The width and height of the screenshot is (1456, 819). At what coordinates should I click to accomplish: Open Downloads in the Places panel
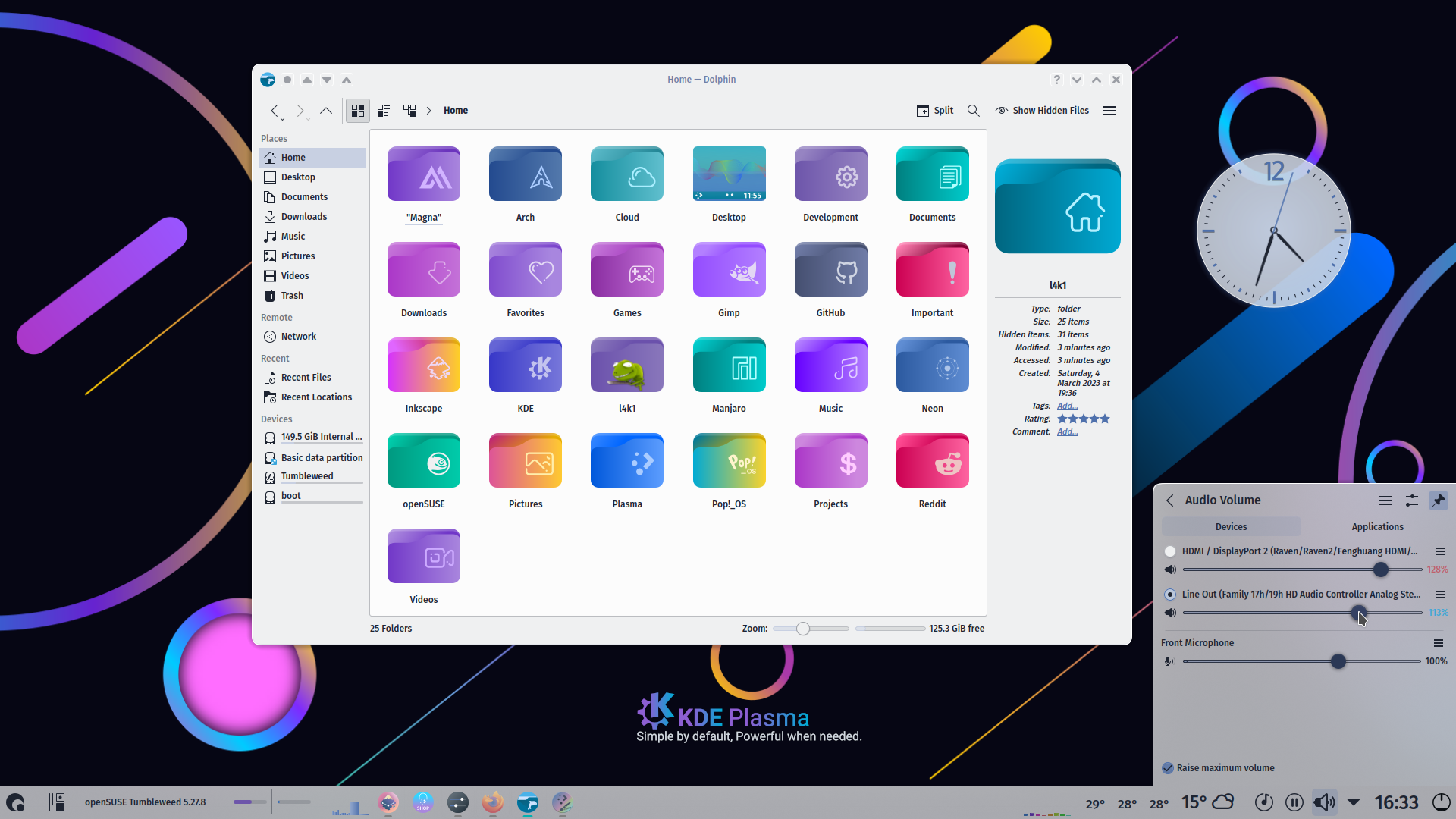312,217
